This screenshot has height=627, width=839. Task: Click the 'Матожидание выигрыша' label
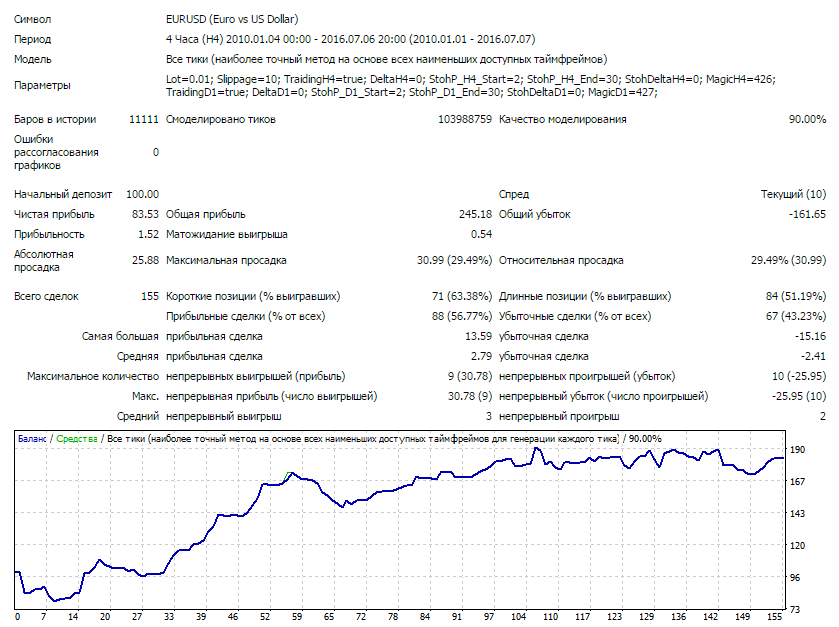pyautogui.click(x=226, y=234)
